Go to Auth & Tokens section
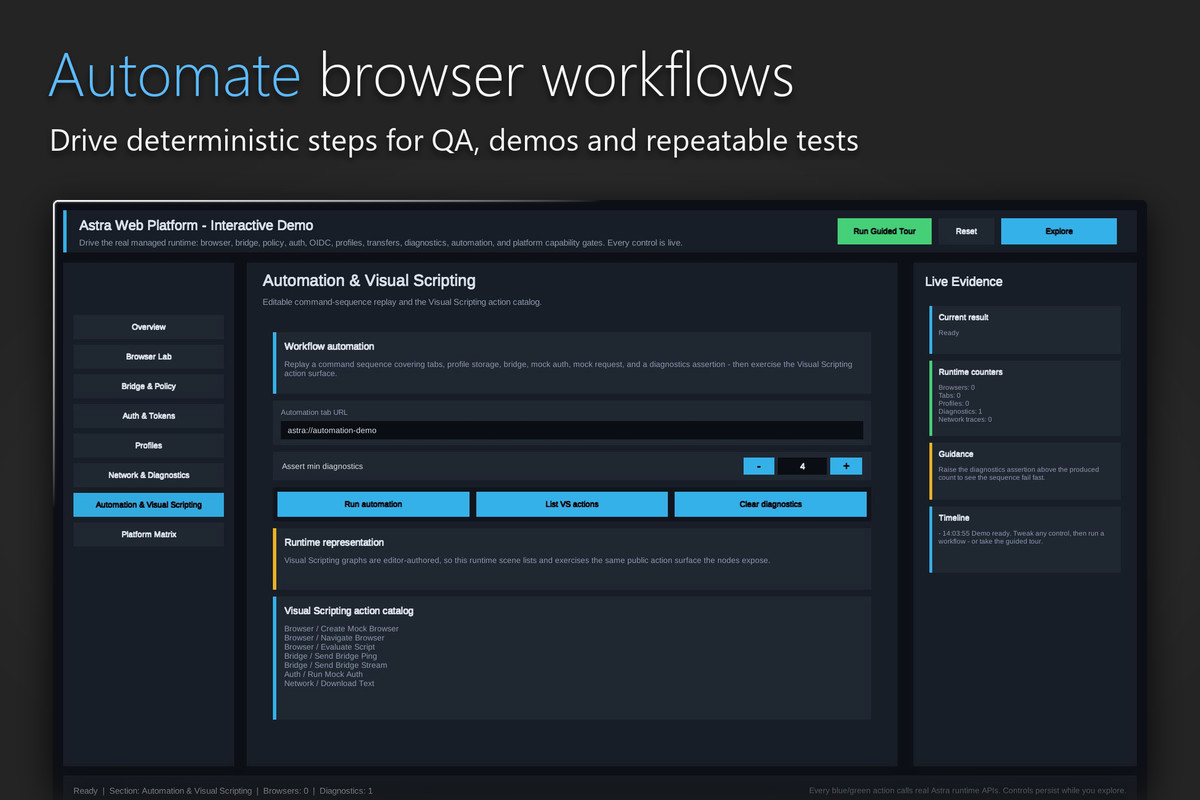Screen dimensions: 1200x800 [x=149, y=416]
